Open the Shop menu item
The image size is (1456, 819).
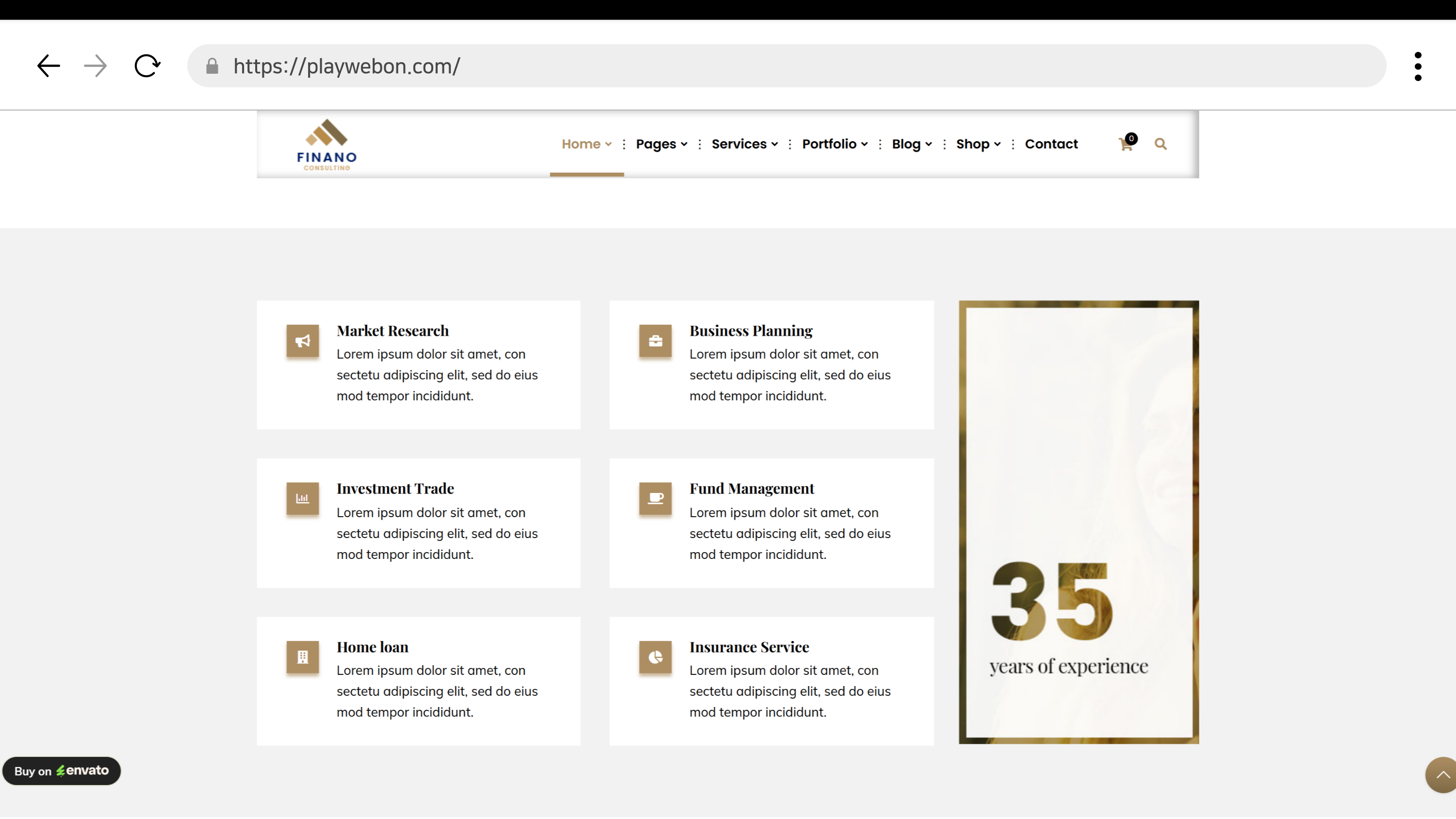click(978, 144)
